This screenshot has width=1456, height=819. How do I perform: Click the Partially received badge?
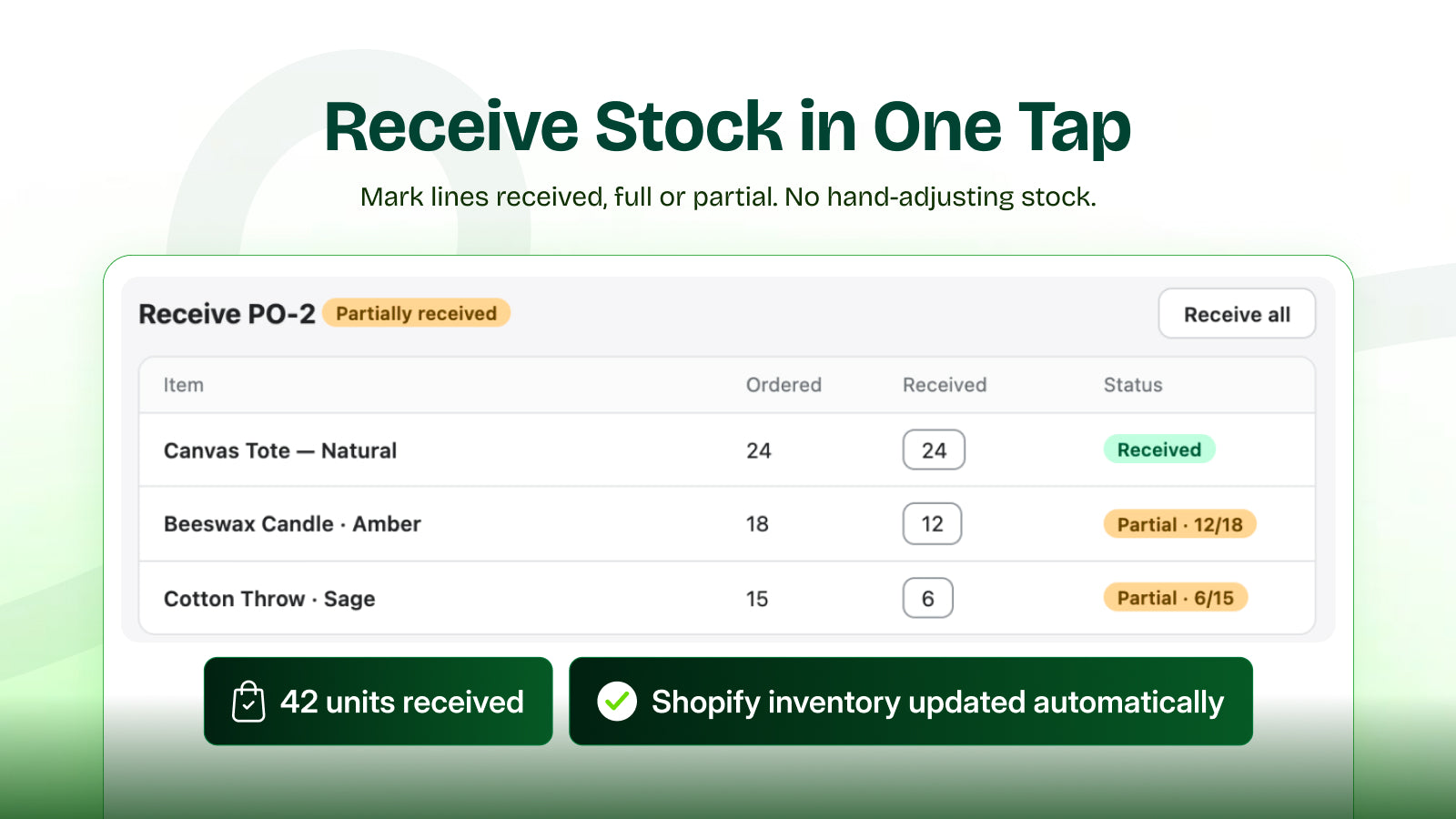(416, 313)
